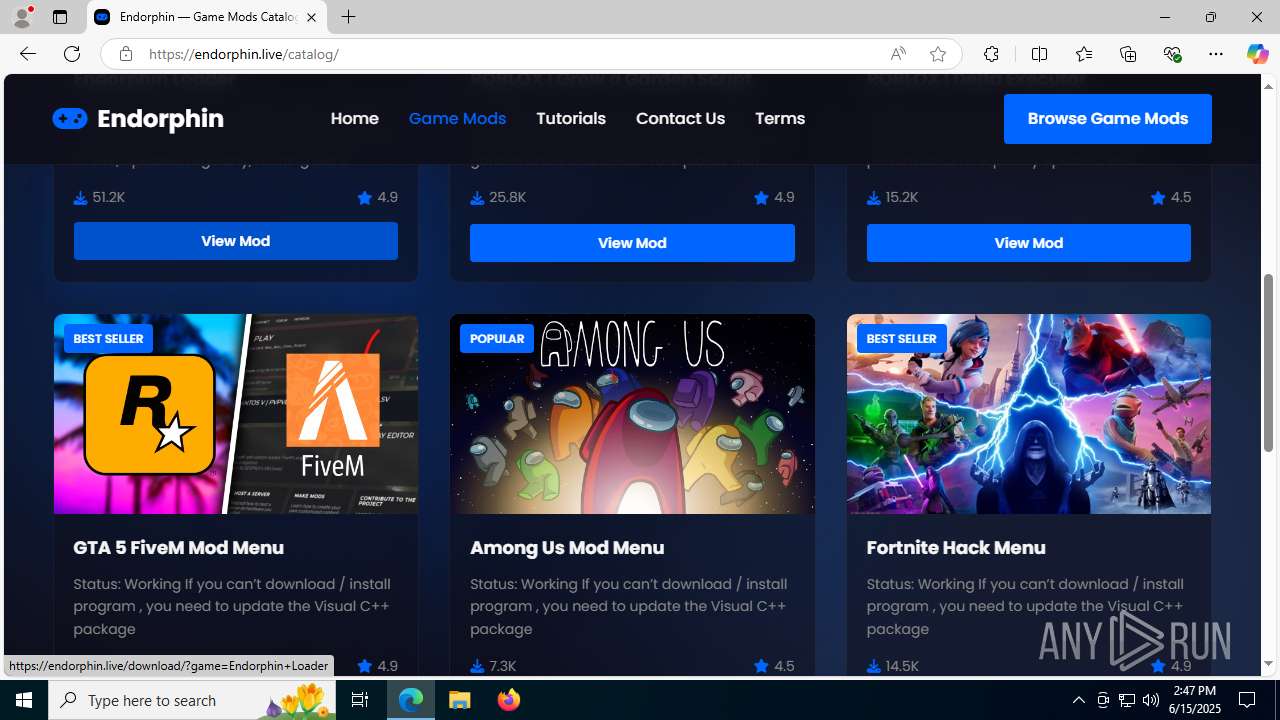Open the GTA 5 FiveM card image
The image size is (1280, 720).
pos(236,414)
